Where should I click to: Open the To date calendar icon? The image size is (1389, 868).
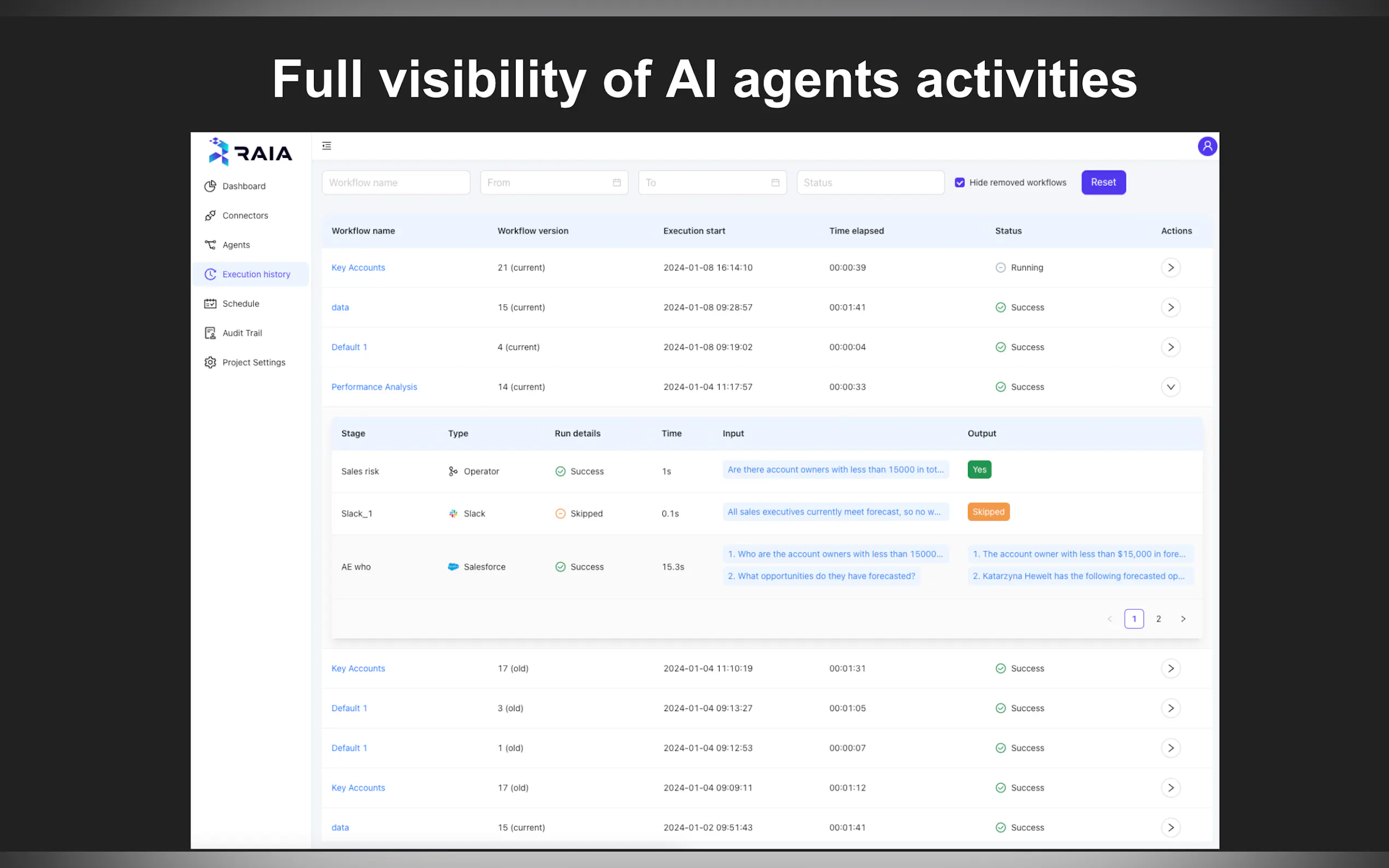click(x=775, y=183)
